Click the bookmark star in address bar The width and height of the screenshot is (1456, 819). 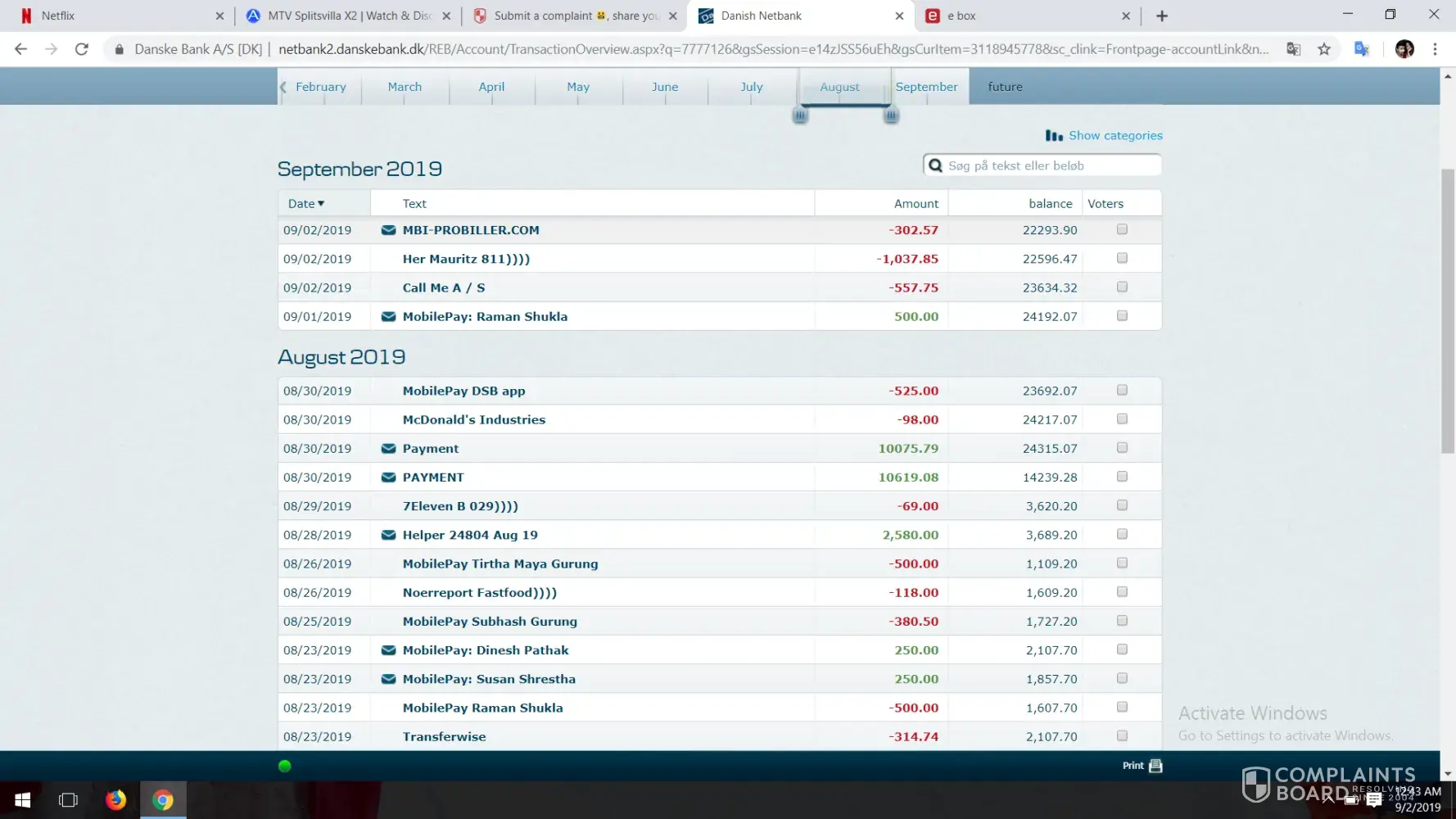(1324, 49)
